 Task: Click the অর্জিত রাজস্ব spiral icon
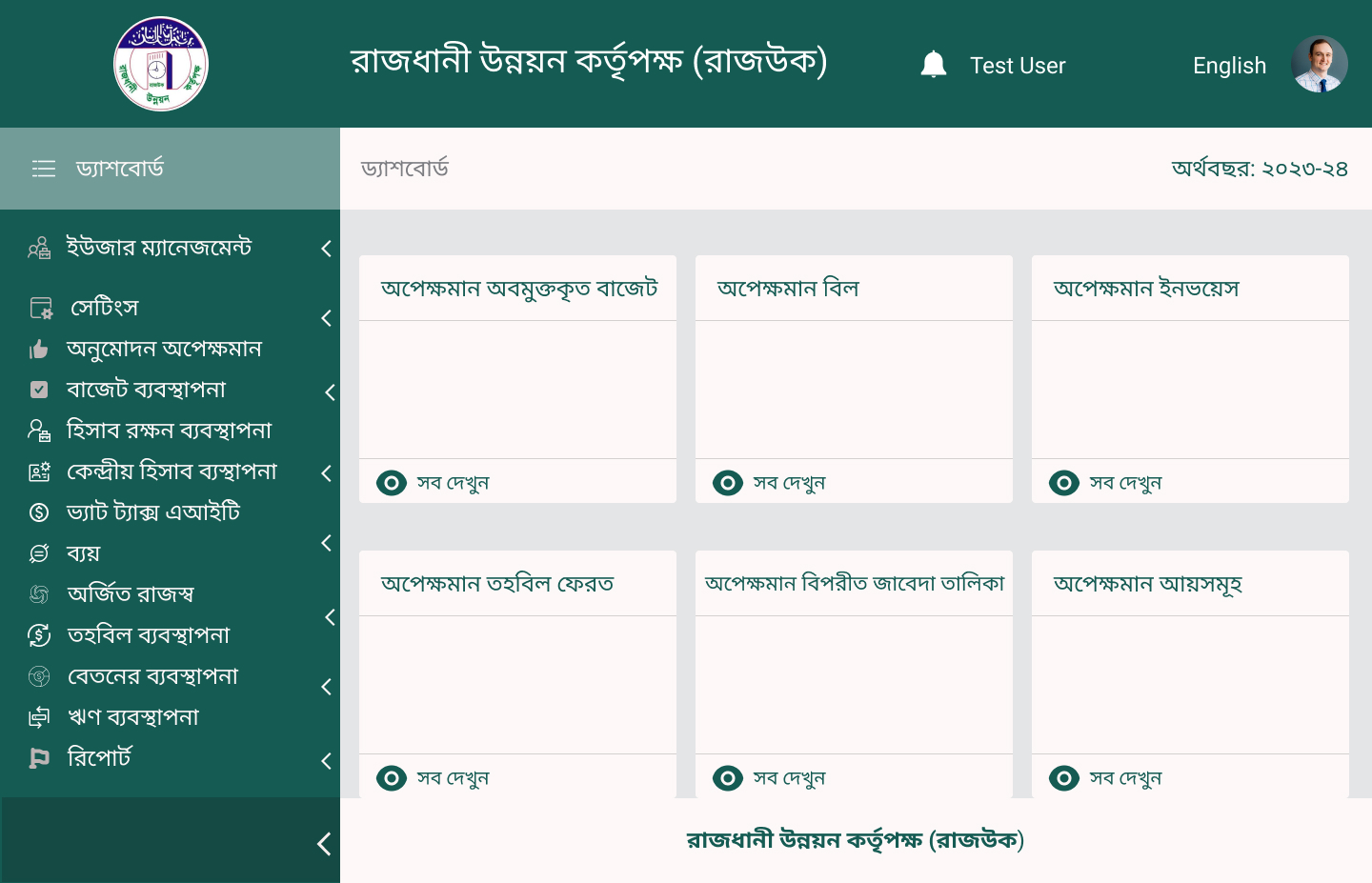[39, 594]
